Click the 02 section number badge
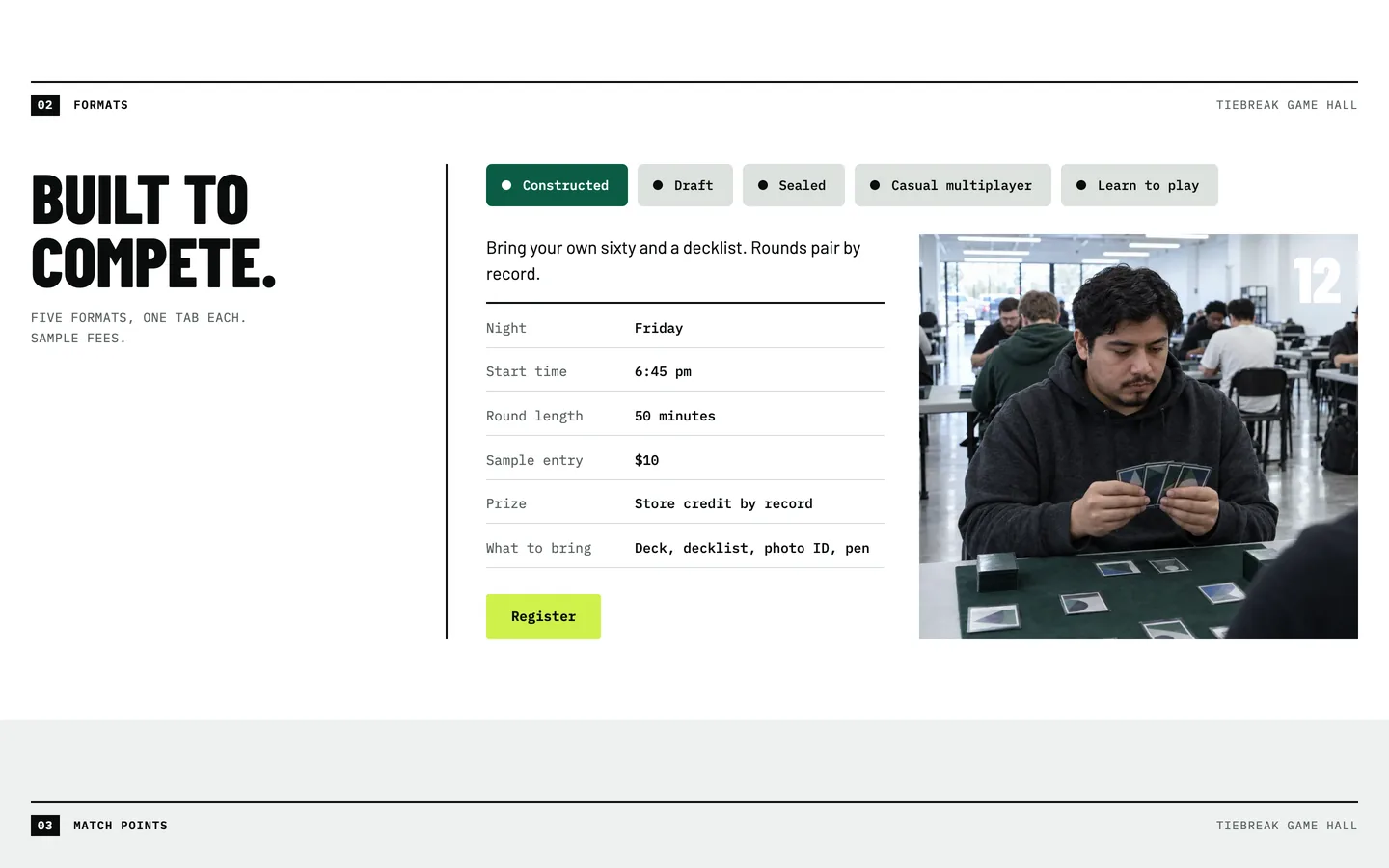 (x=45, y=105)
